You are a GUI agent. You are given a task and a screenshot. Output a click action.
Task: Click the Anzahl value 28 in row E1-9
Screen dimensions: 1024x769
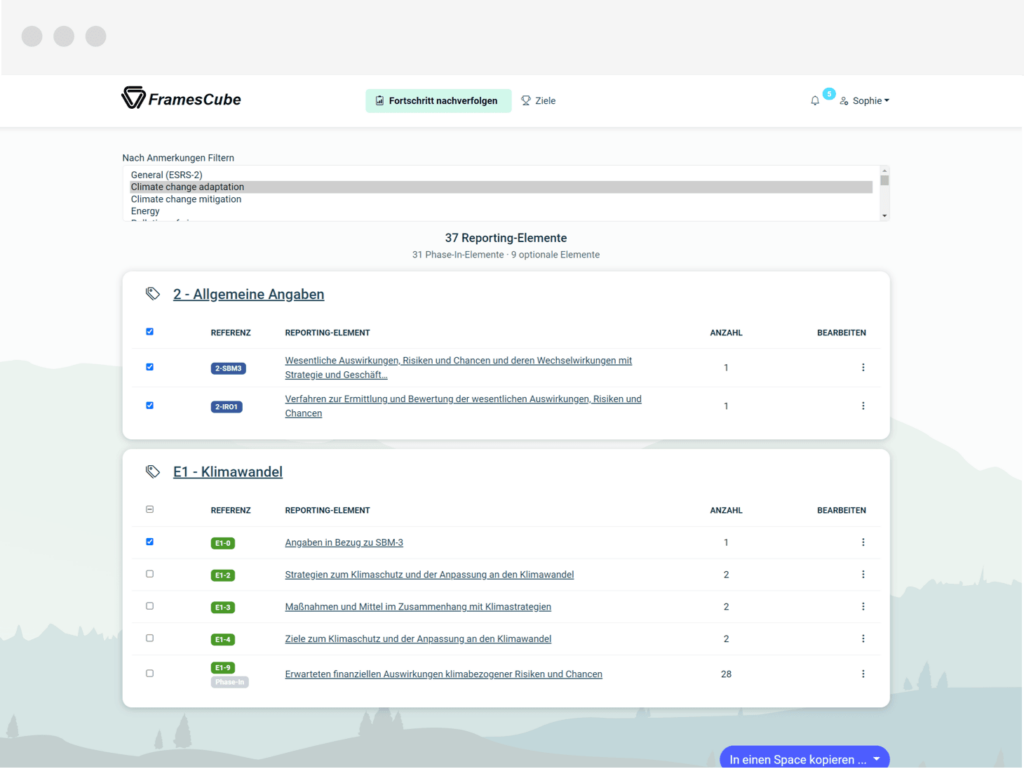[726, 674]
